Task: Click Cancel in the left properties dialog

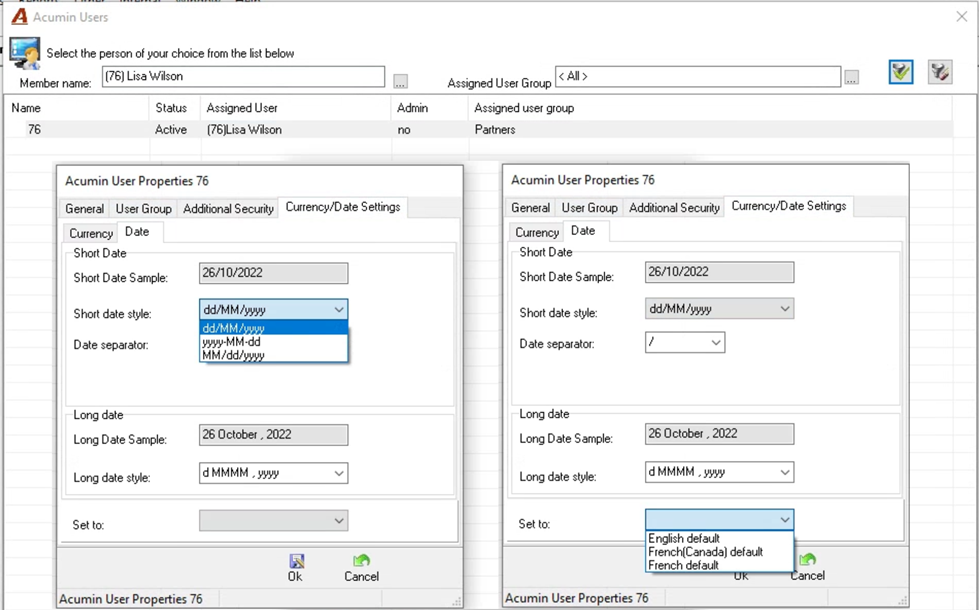Action: 362,568
